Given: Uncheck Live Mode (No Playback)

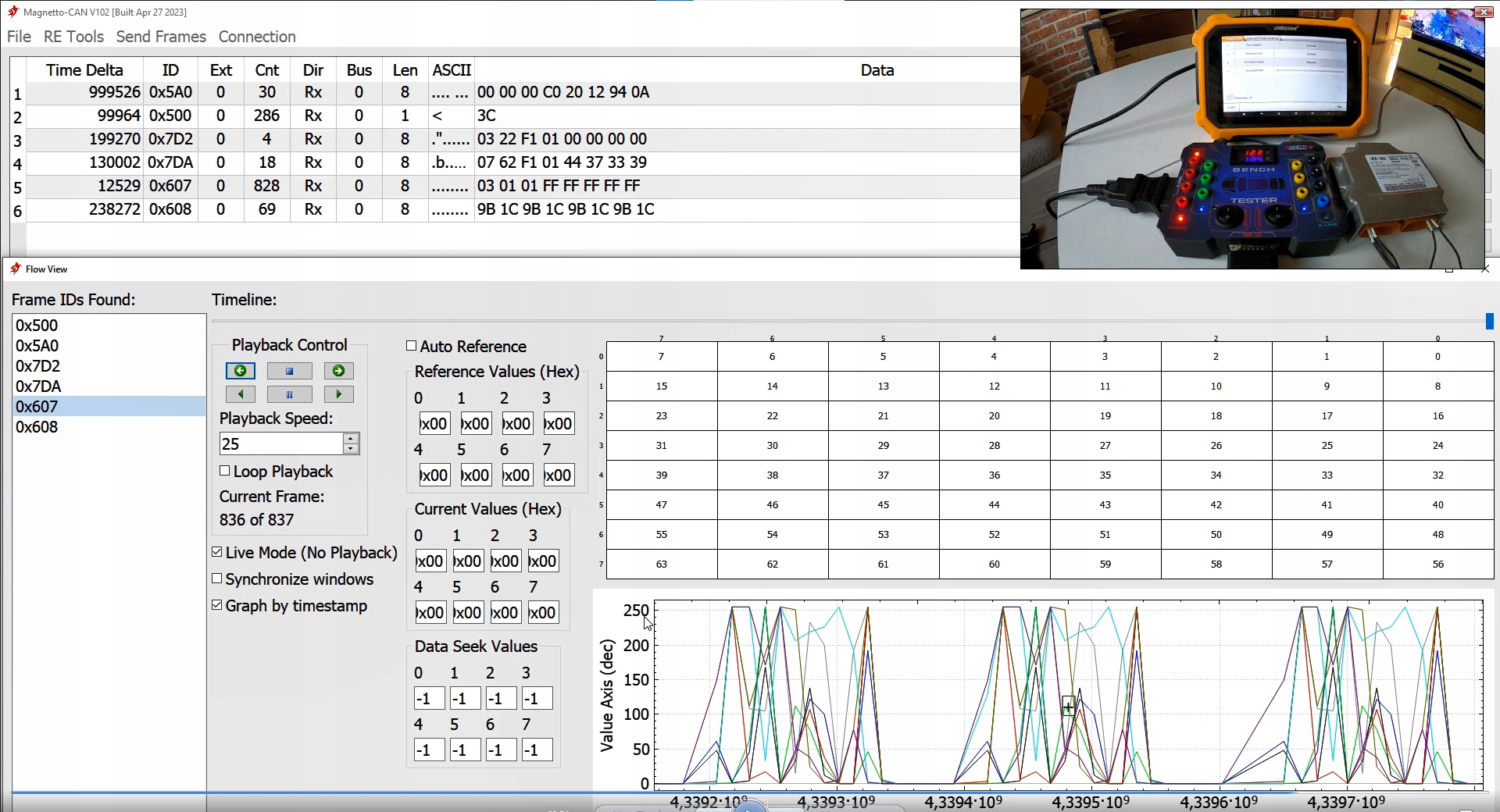Looking at the screenshot, I should click(x=217, y=552).
